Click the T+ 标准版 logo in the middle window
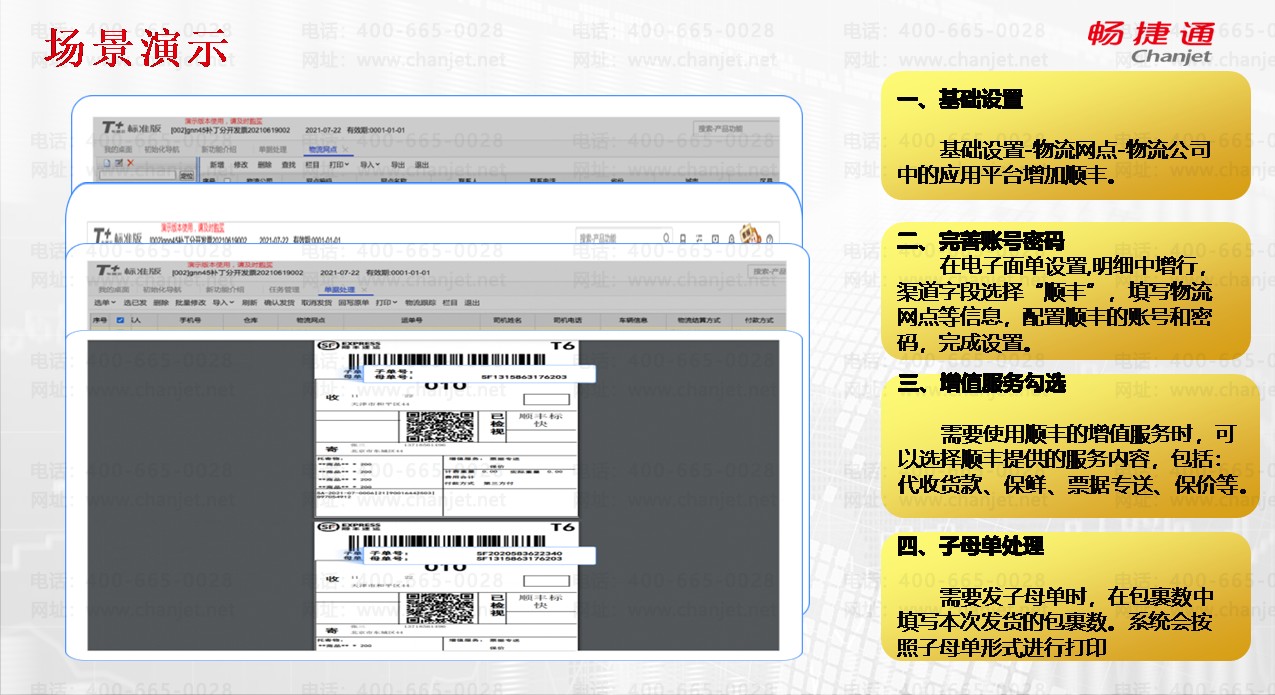Viewport: 1275px width, 695px height. point(117,236)
